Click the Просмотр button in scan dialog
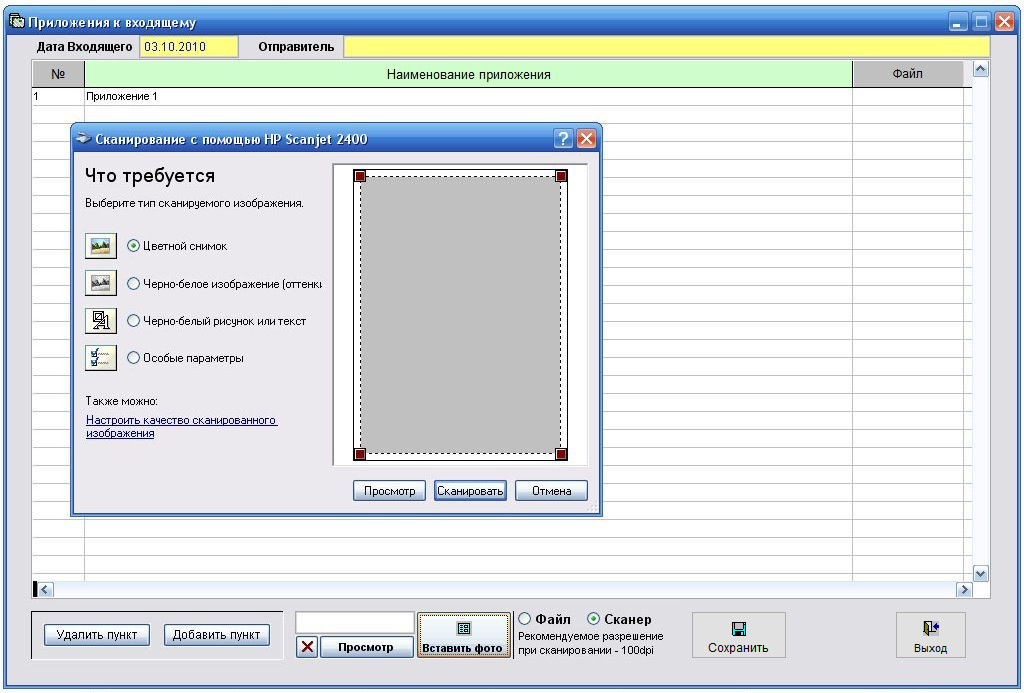 (x=389, y=491)
